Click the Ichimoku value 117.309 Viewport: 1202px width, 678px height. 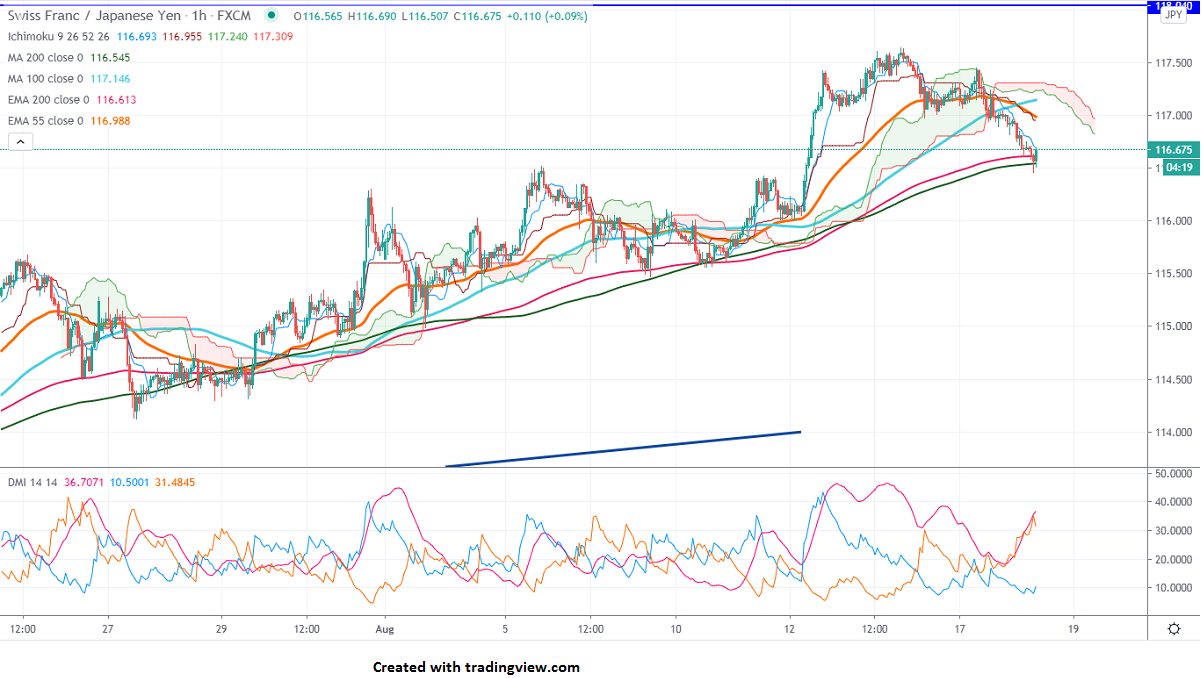274,36
